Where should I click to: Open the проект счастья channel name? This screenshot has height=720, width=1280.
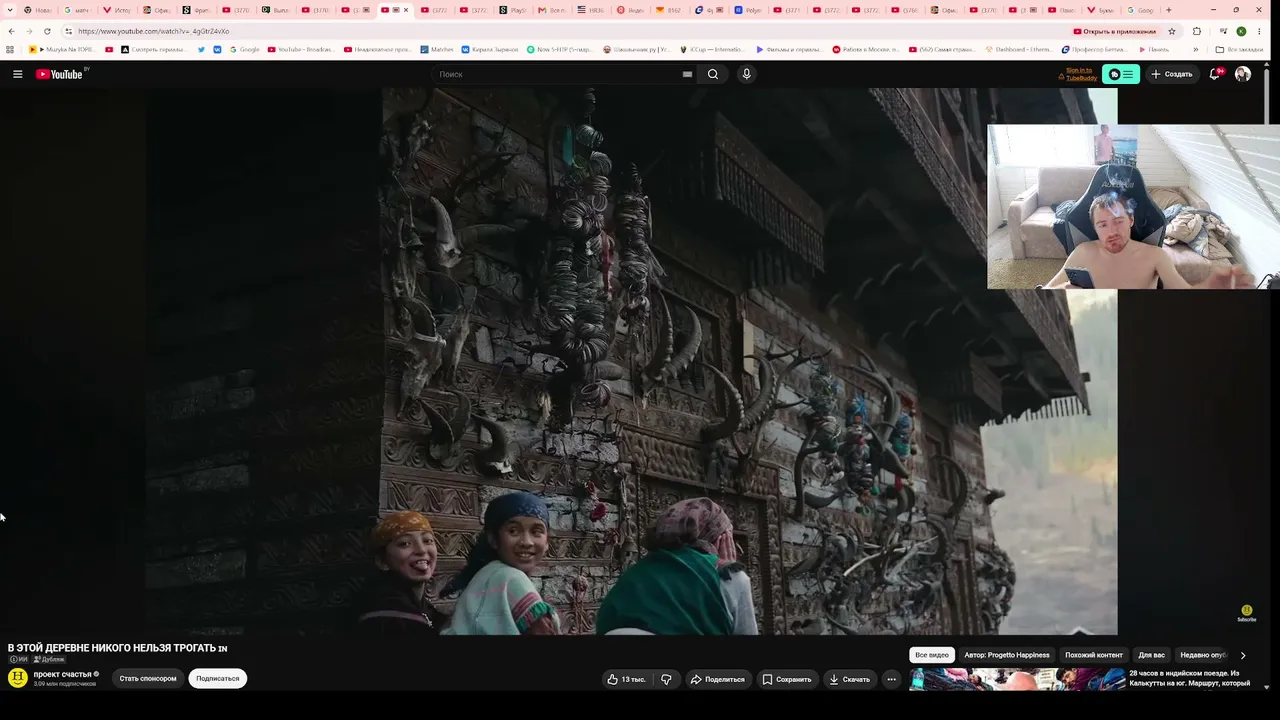click(x=63, y=674)
